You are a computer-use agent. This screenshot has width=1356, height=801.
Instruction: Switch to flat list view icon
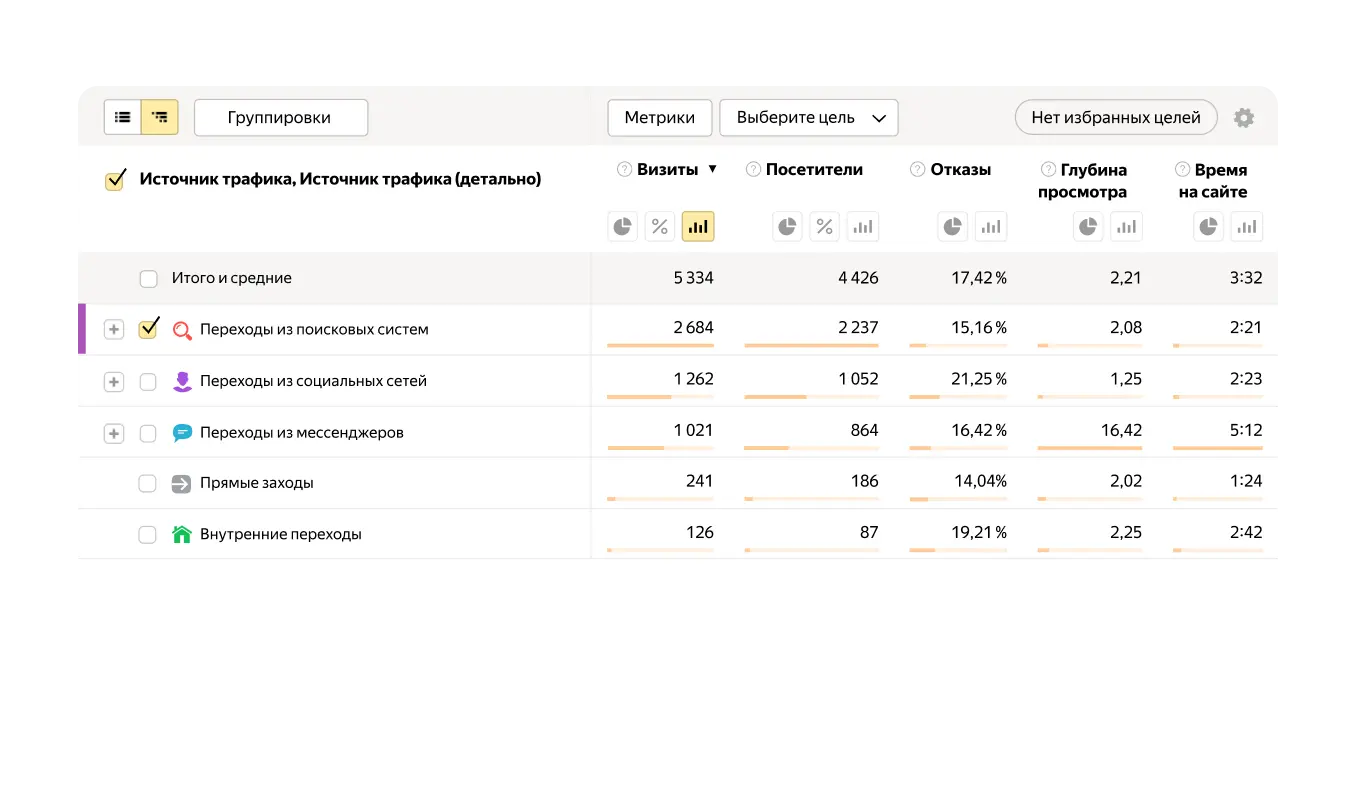122,117
